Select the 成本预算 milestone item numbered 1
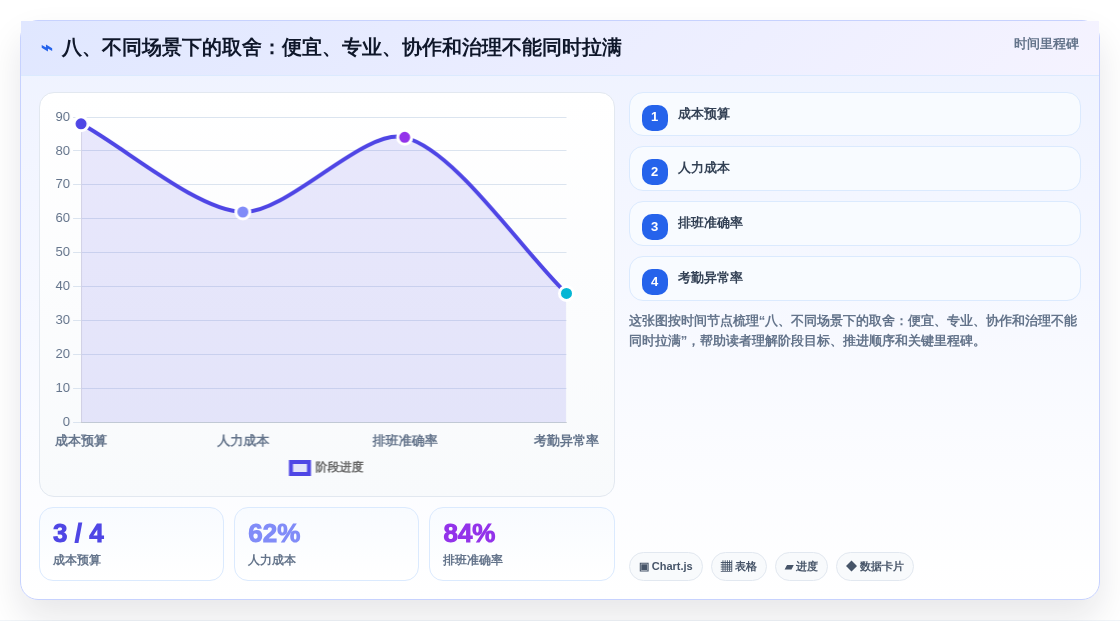 pyautogui.click(x=854, y=114)
